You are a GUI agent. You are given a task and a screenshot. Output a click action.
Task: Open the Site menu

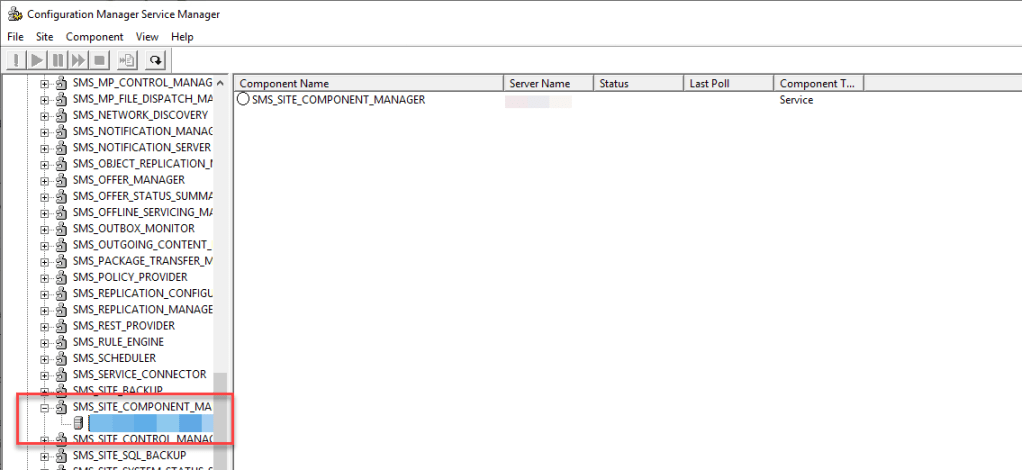[x=44, y=37]
